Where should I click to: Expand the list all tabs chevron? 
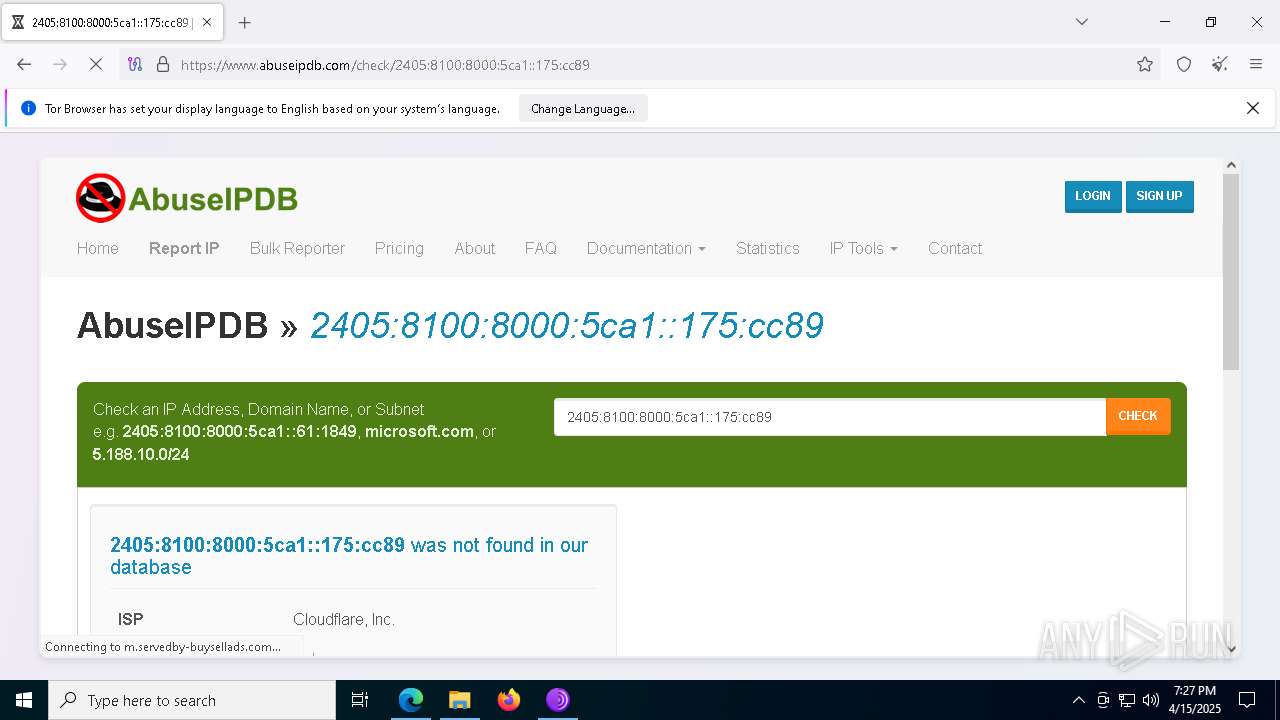(1081, 22)
